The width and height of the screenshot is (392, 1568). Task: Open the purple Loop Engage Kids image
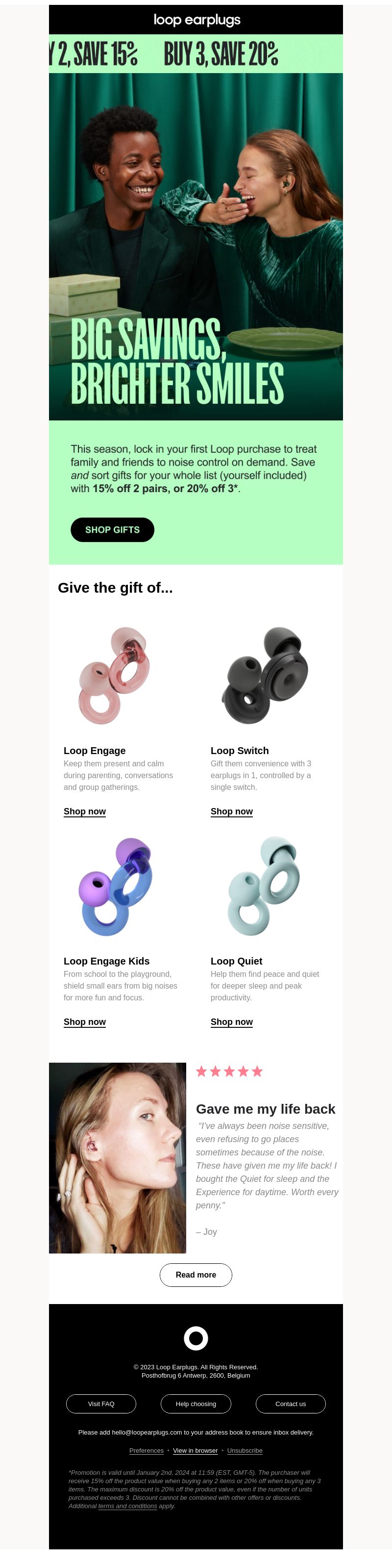[x=116, y=886]
